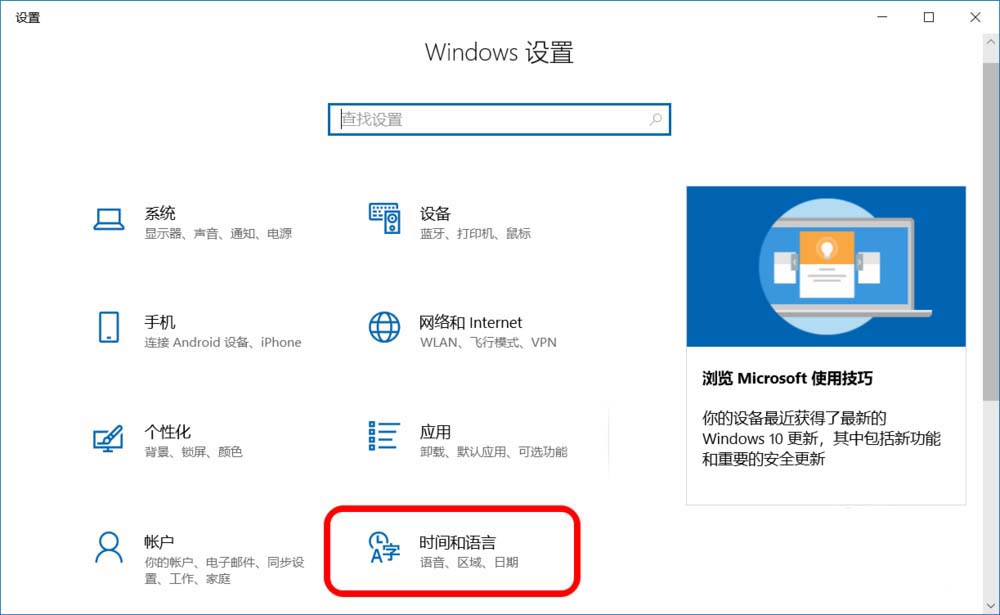Open the 应用 settings label

pyautogui.click(x=435, y=432)
